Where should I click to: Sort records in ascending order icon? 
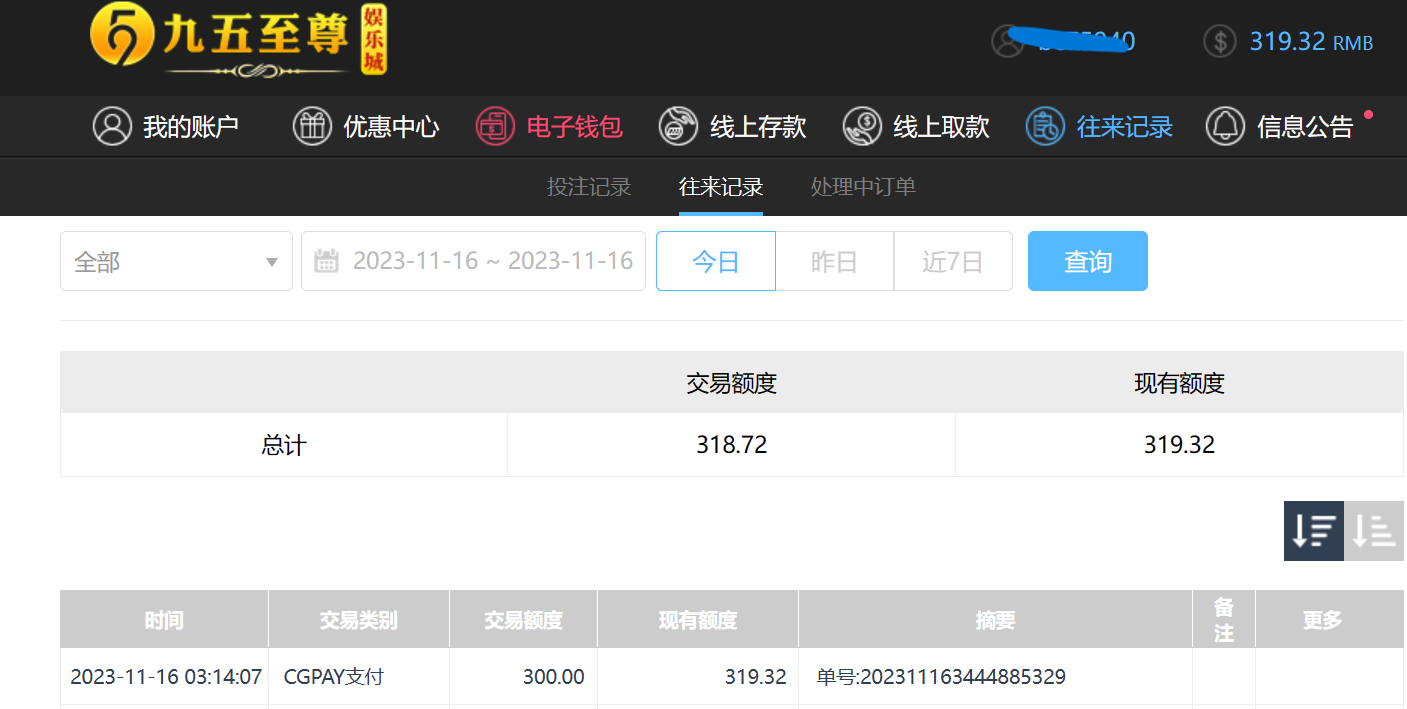tap(1374, 531)
